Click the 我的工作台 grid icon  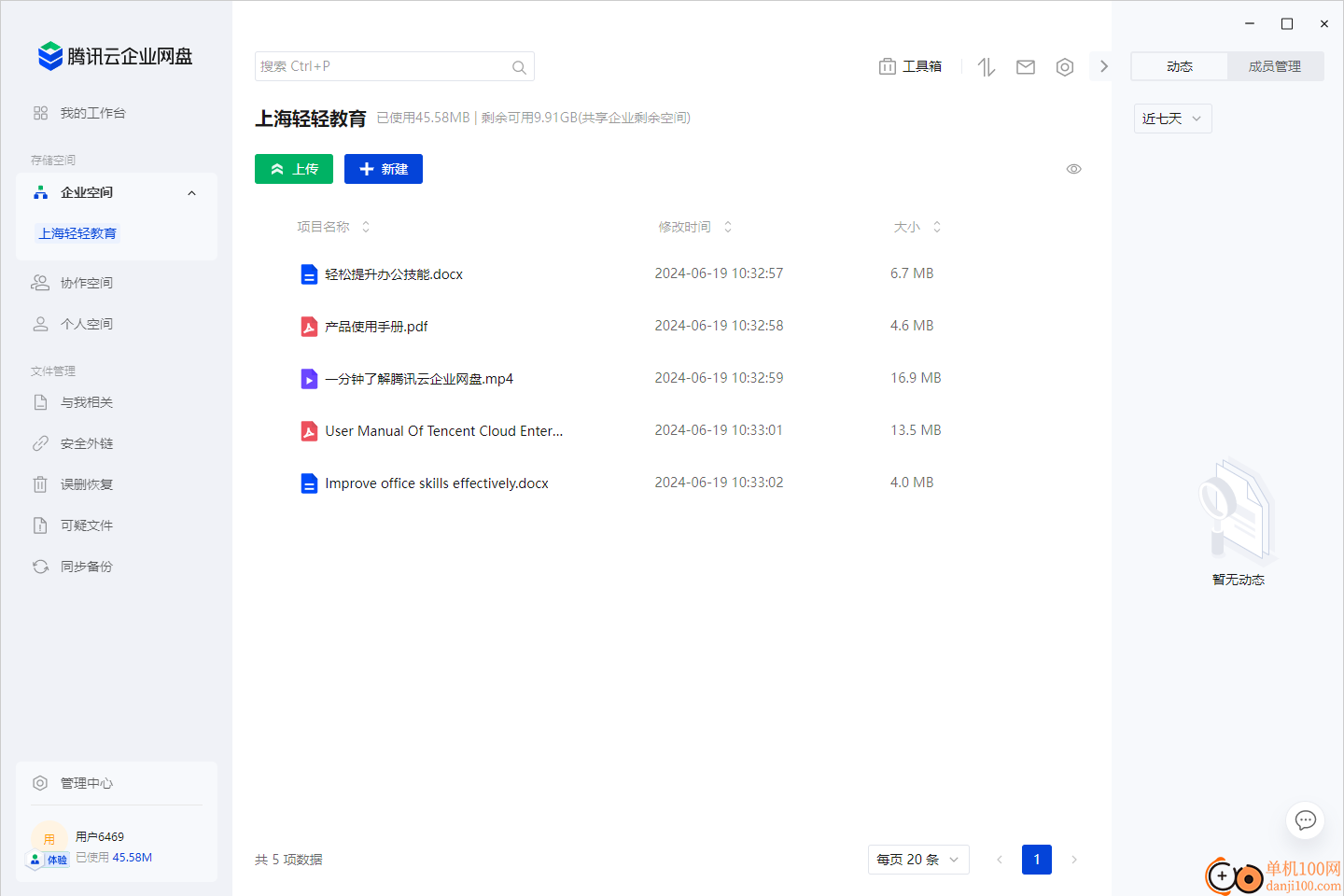[40, 113]
